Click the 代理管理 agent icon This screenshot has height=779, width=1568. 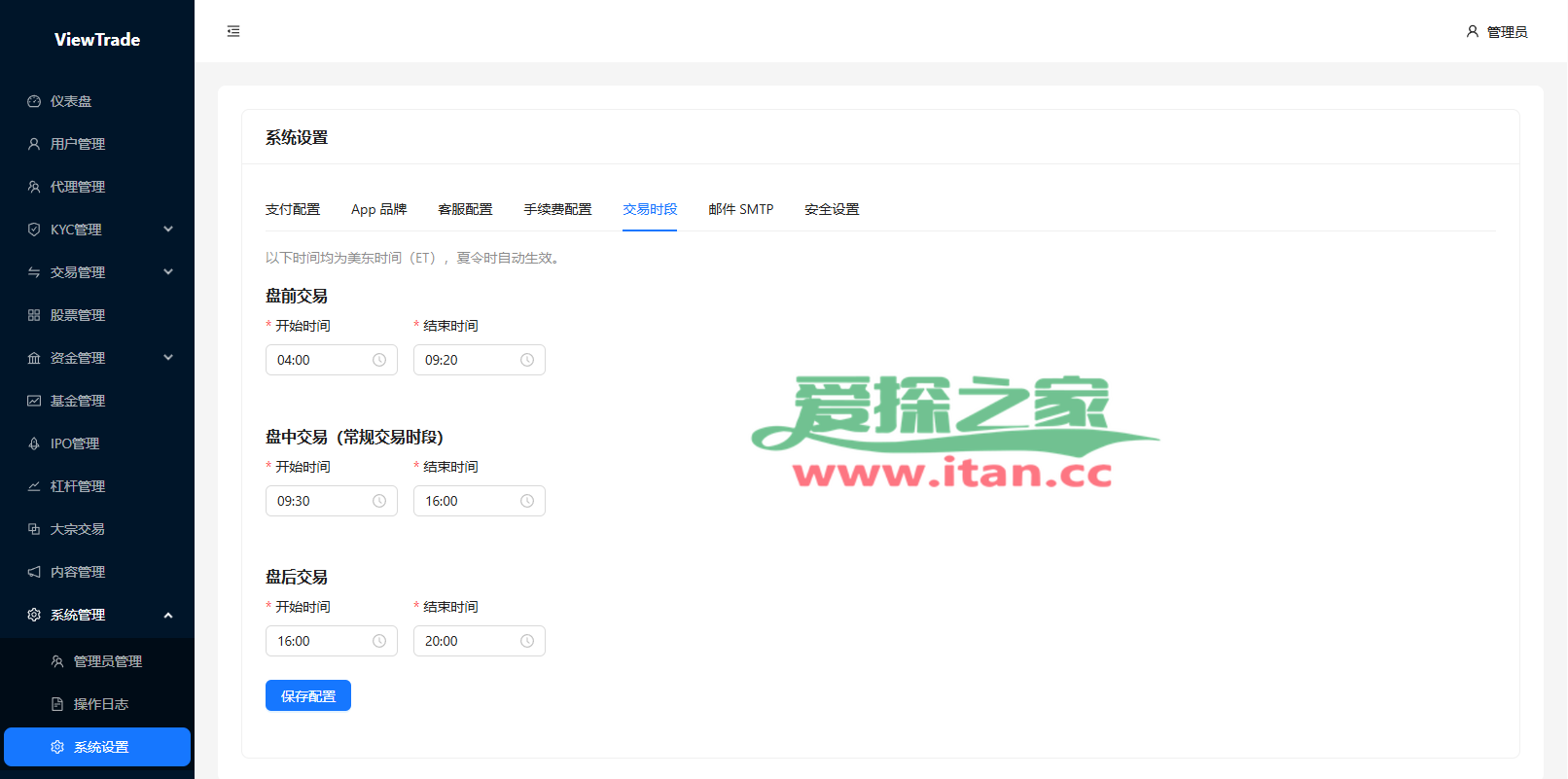point(34,187)
